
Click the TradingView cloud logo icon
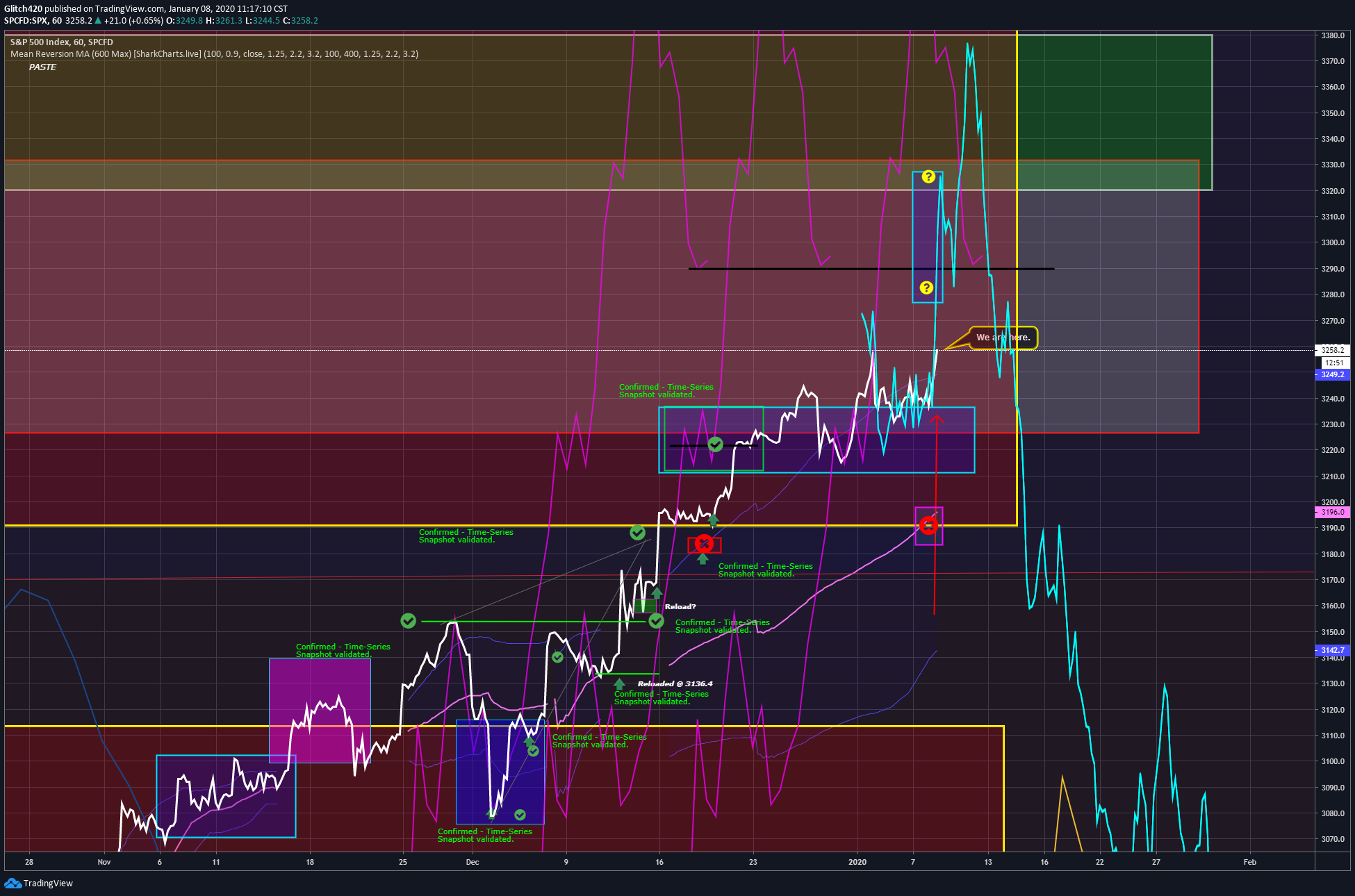click(x=13, y=883)
